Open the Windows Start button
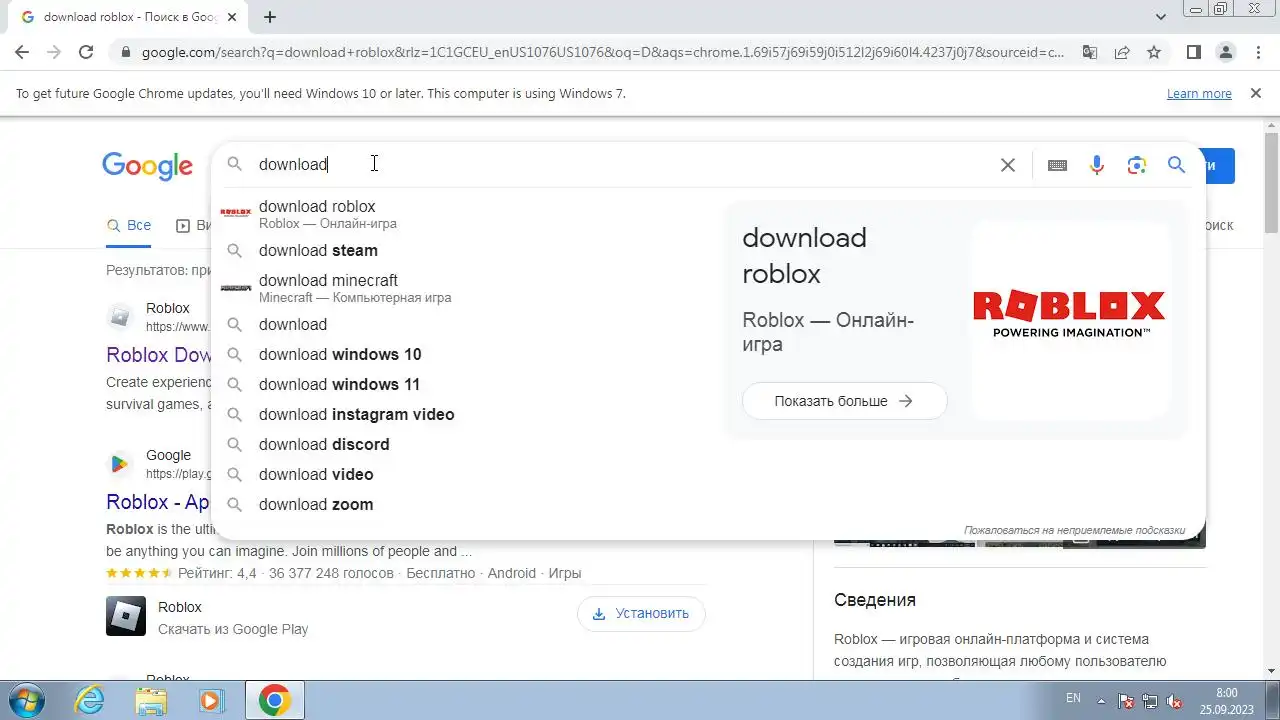 click(24, 700)
